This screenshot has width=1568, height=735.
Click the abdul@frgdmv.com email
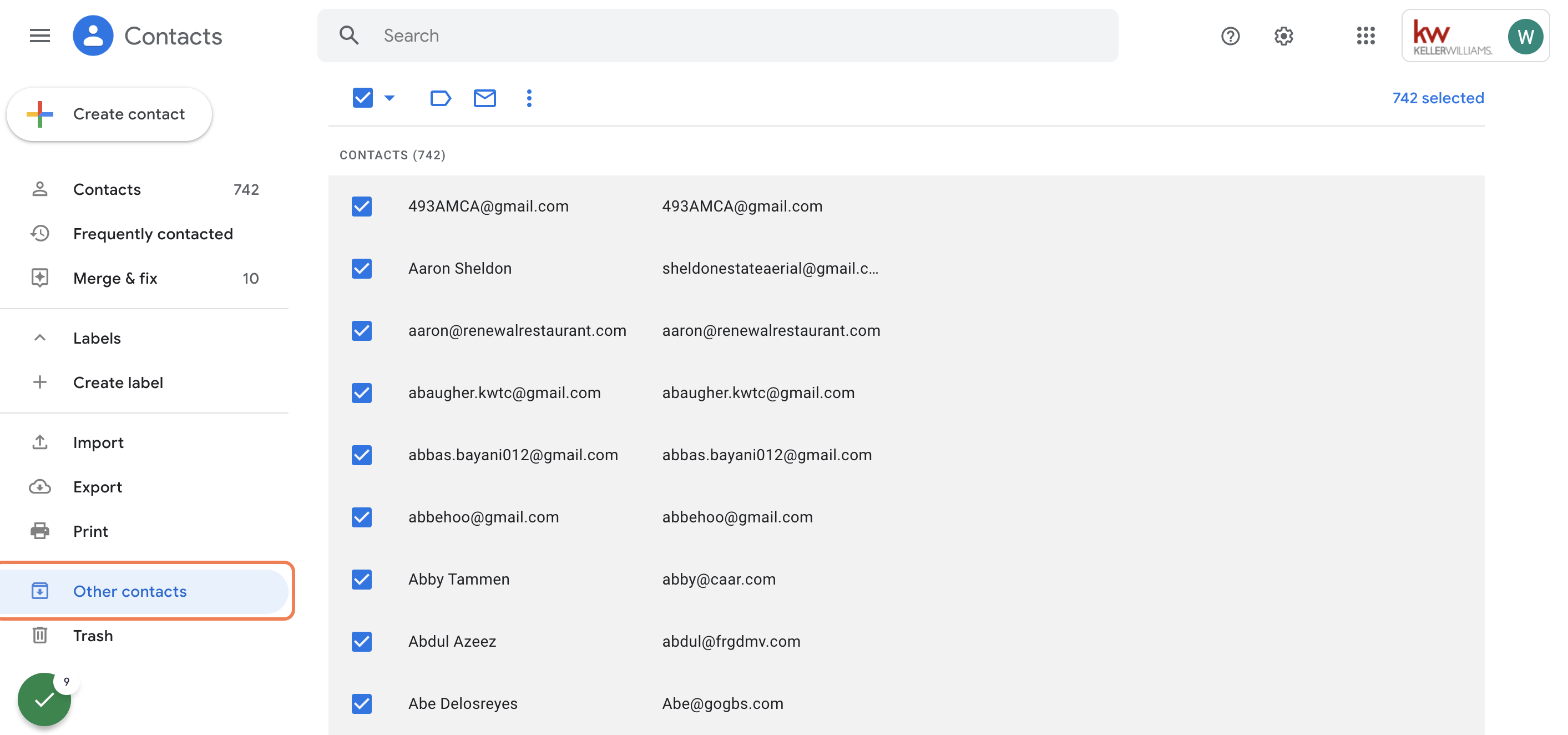[x=731, y=641]
